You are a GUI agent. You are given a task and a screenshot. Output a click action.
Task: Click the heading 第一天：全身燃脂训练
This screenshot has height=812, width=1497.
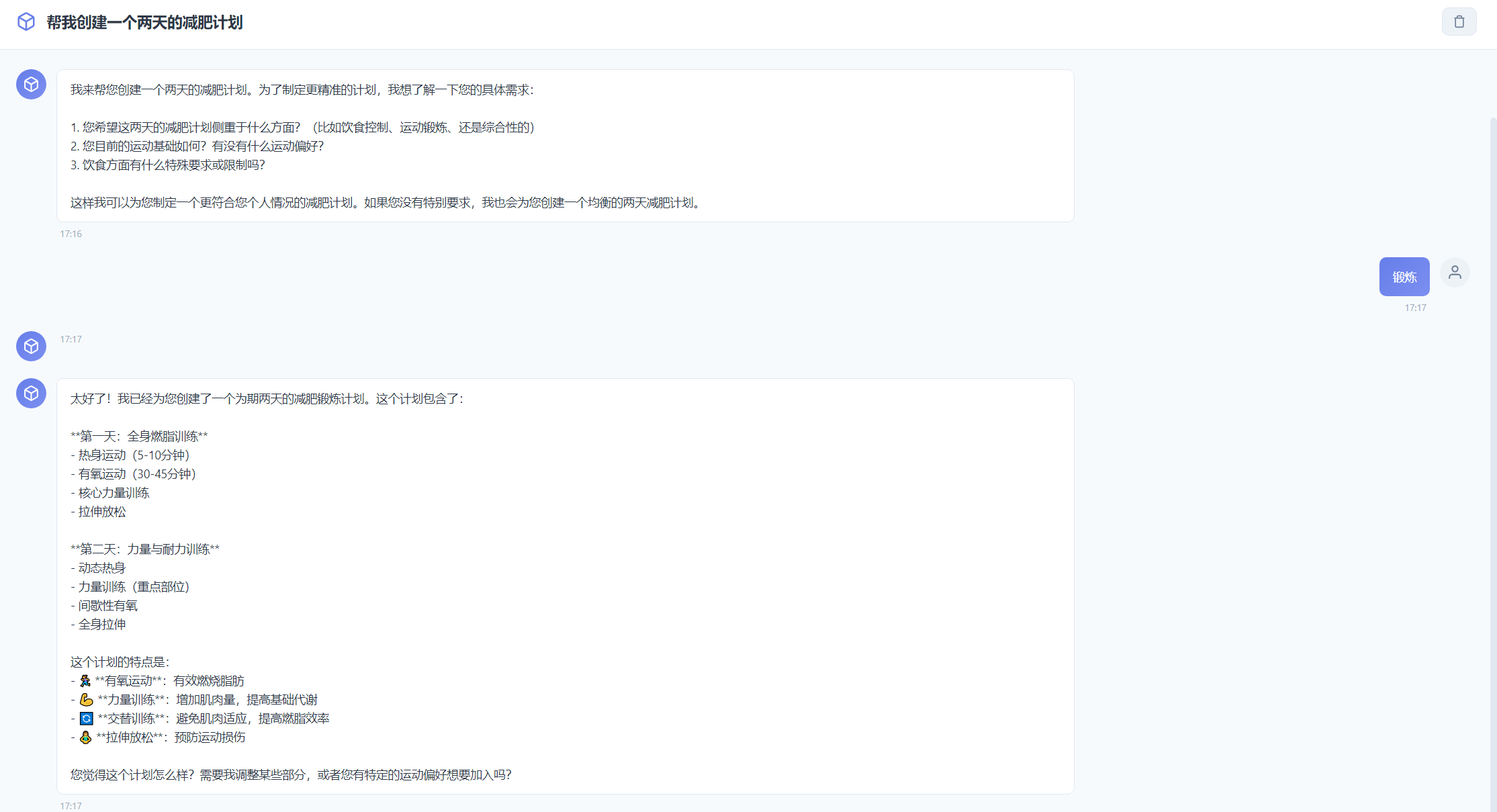139,437
